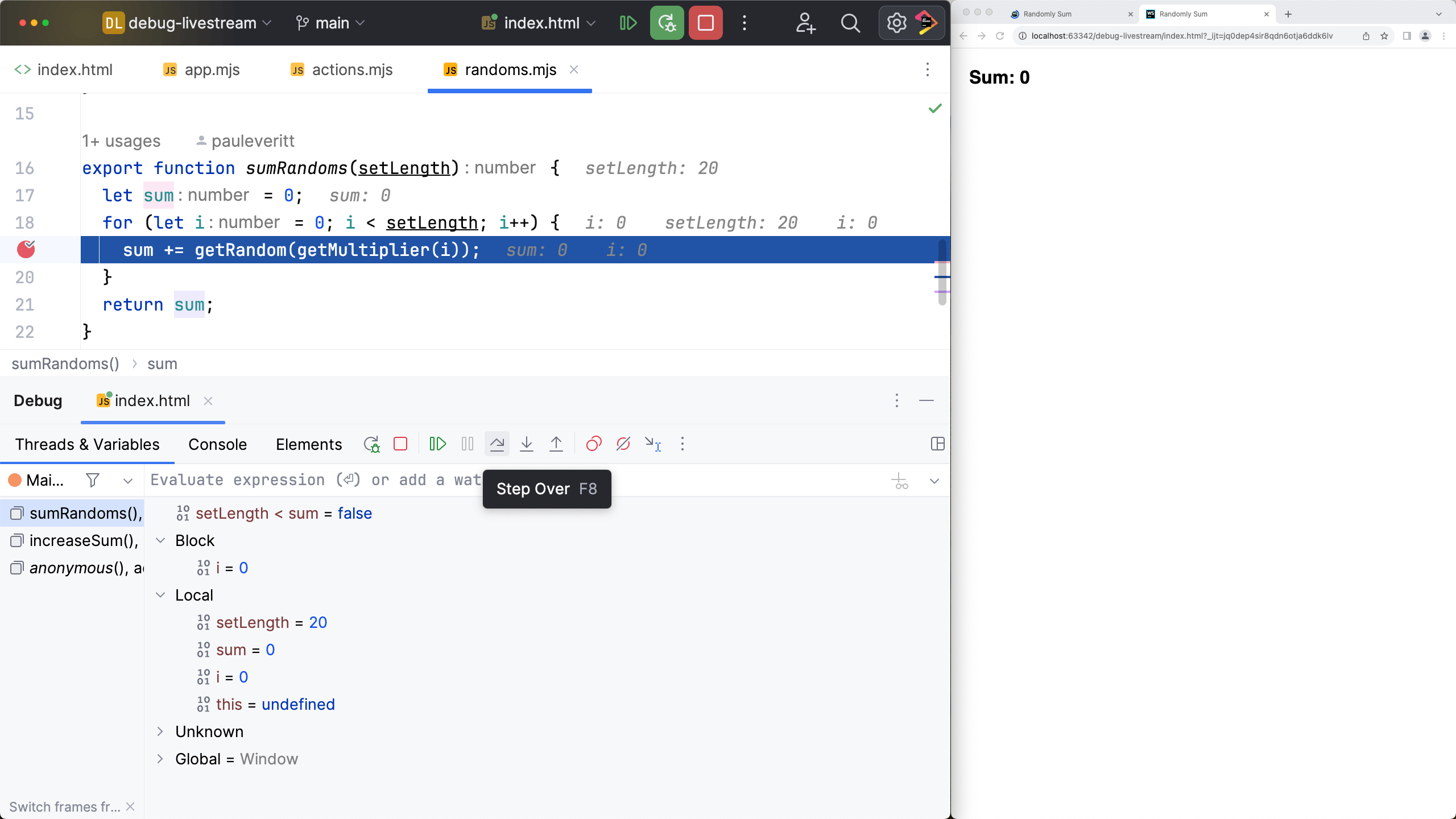Click the Step Into arrow icon
This screenshot has height=819, width=1456.
coord(527,444)
